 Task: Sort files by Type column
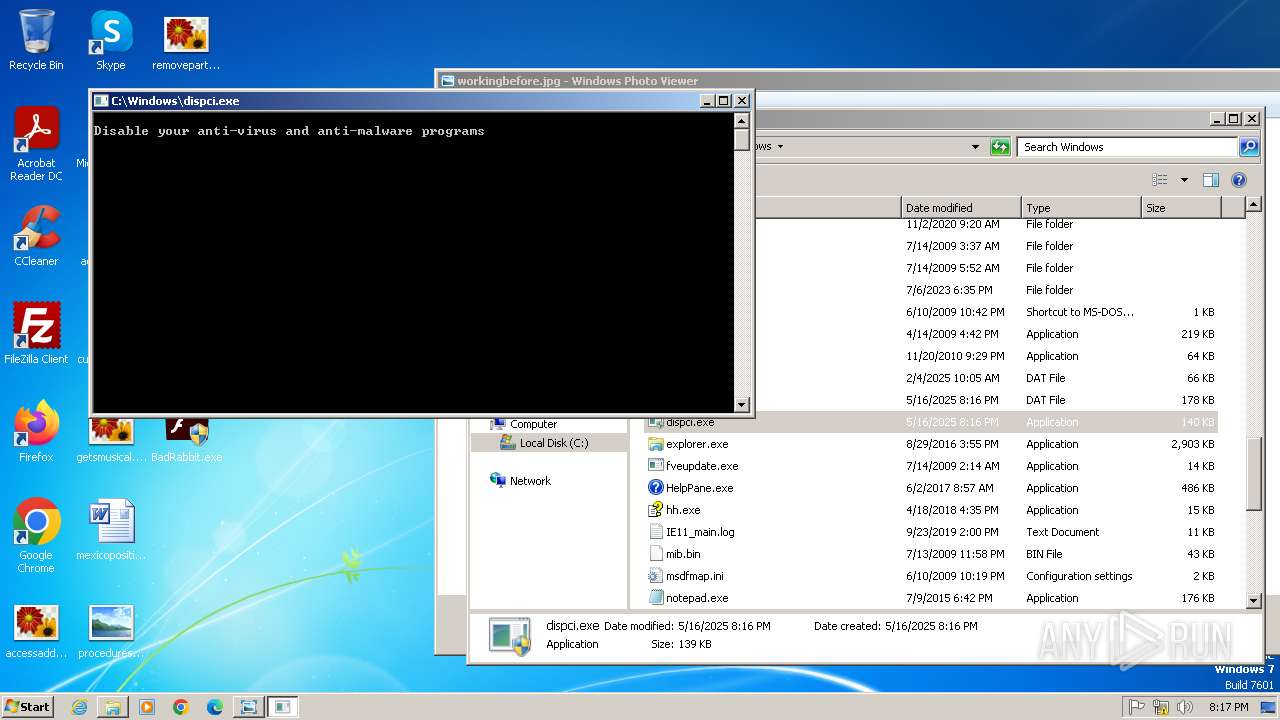click(1081, 208)
